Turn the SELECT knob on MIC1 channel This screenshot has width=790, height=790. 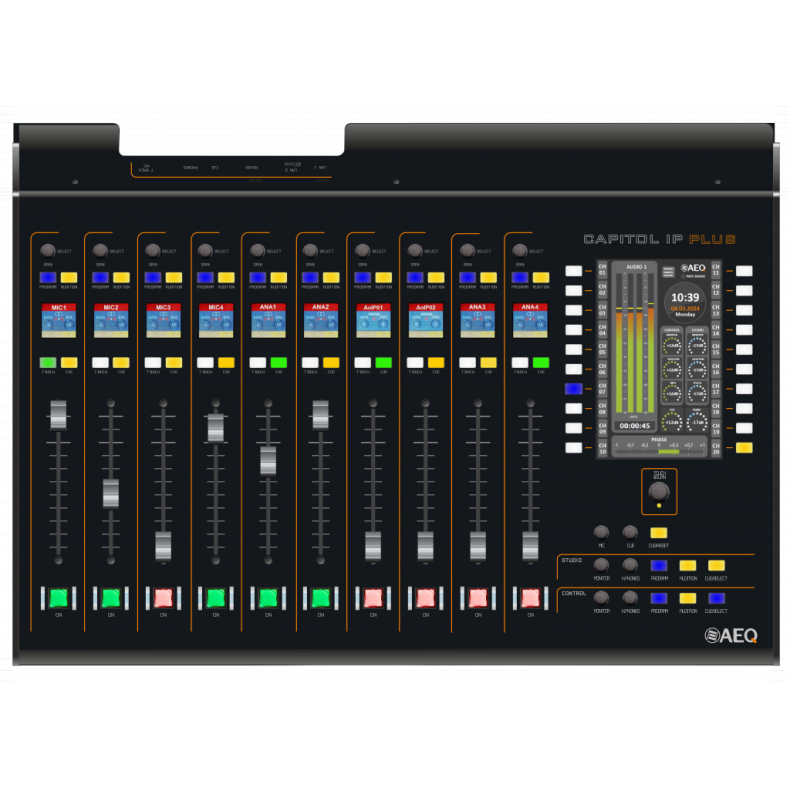[x=47, y=250]
